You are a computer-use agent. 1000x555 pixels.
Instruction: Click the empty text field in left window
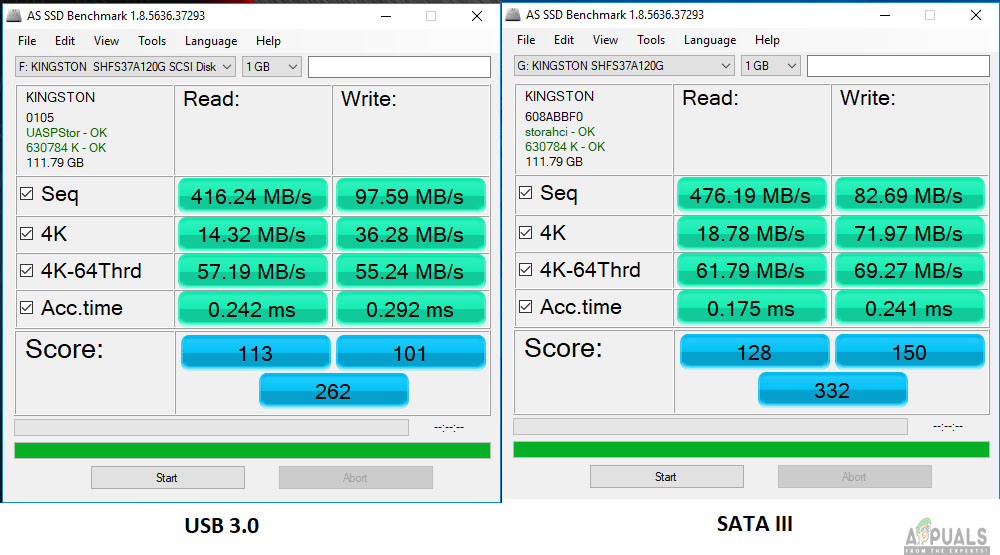tap(399, 67)
